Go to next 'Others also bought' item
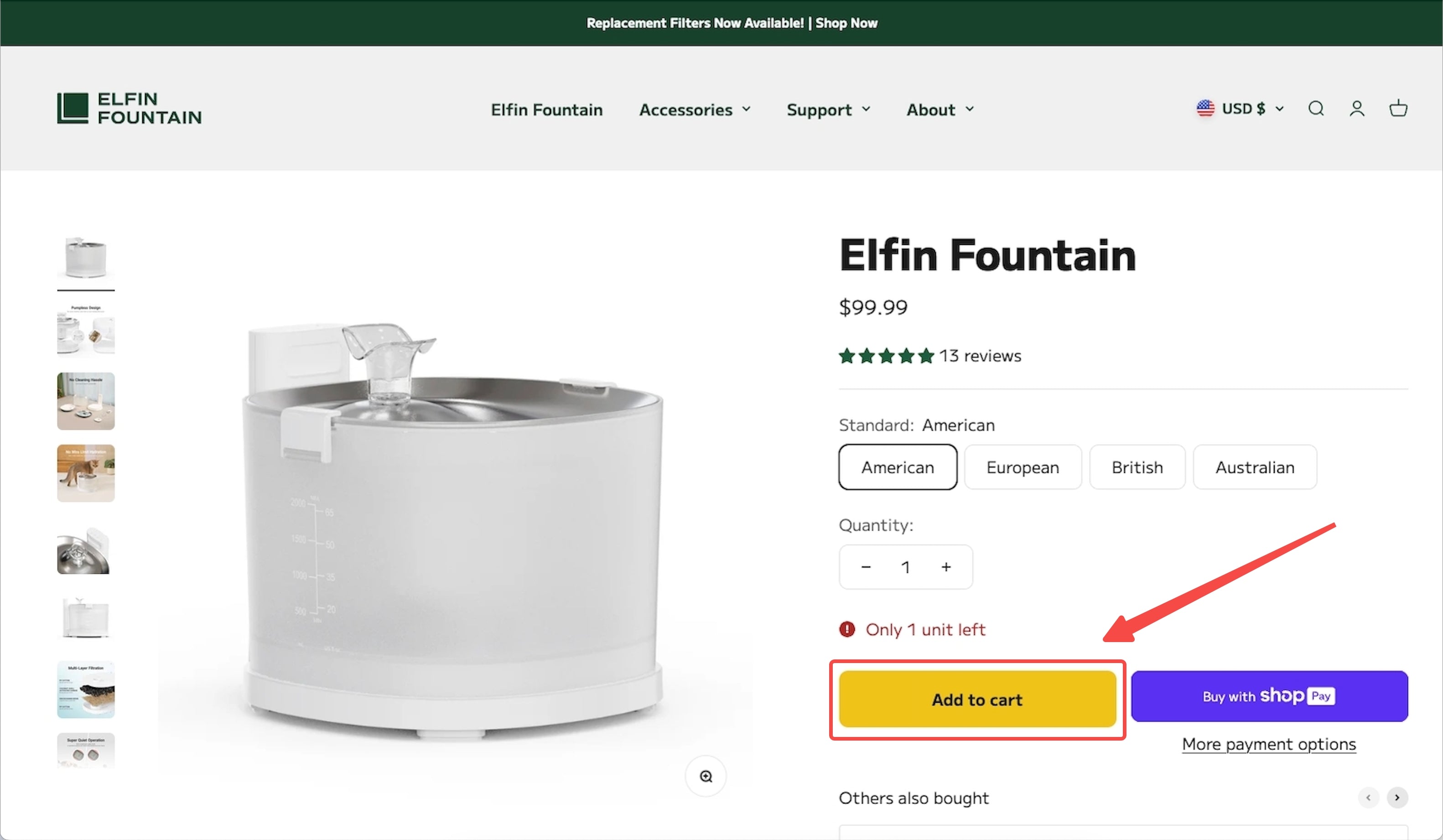The image size is (1443, 840). (1397, 798)
